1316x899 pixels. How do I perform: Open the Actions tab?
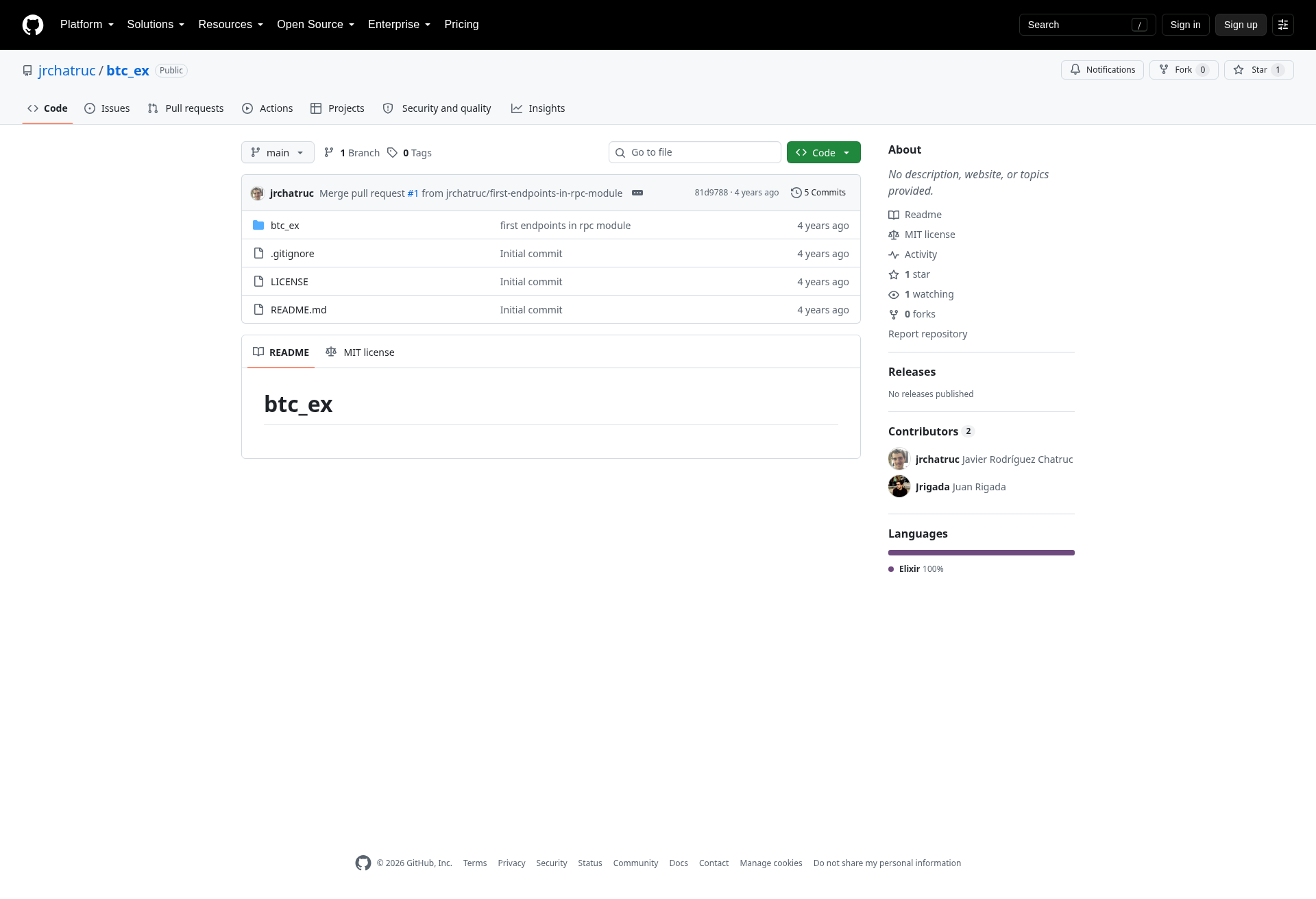(x=267, y=108)
